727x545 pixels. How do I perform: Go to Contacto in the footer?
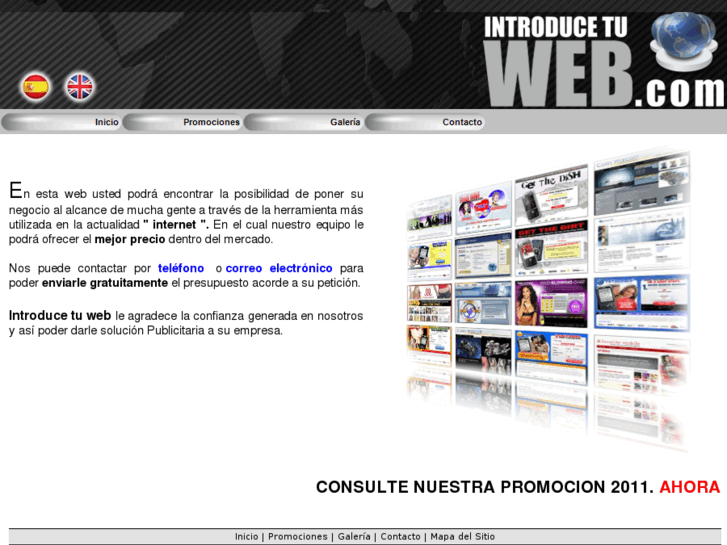400,537
